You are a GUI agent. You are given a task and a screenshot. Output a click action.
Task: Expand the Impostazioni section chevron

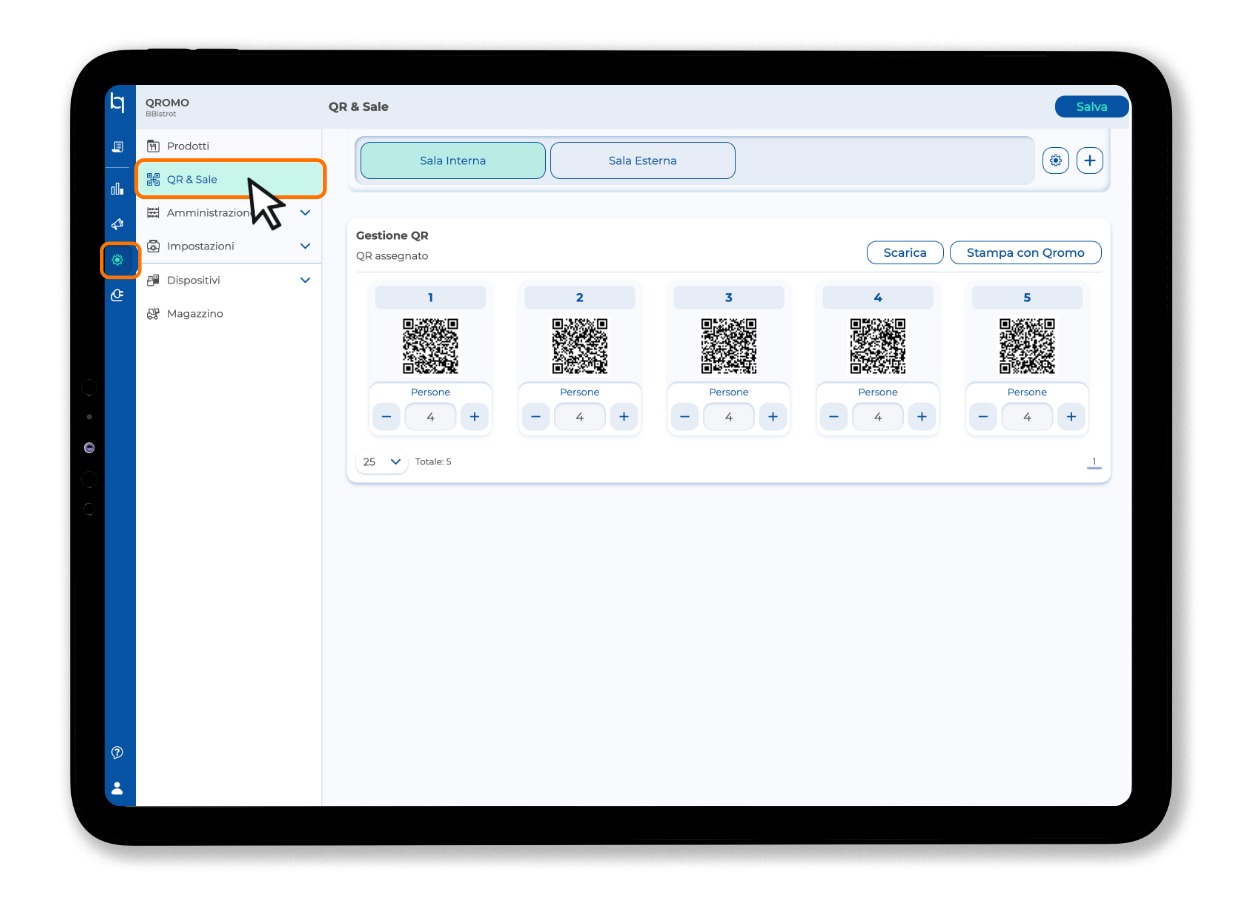pos(305,246)
